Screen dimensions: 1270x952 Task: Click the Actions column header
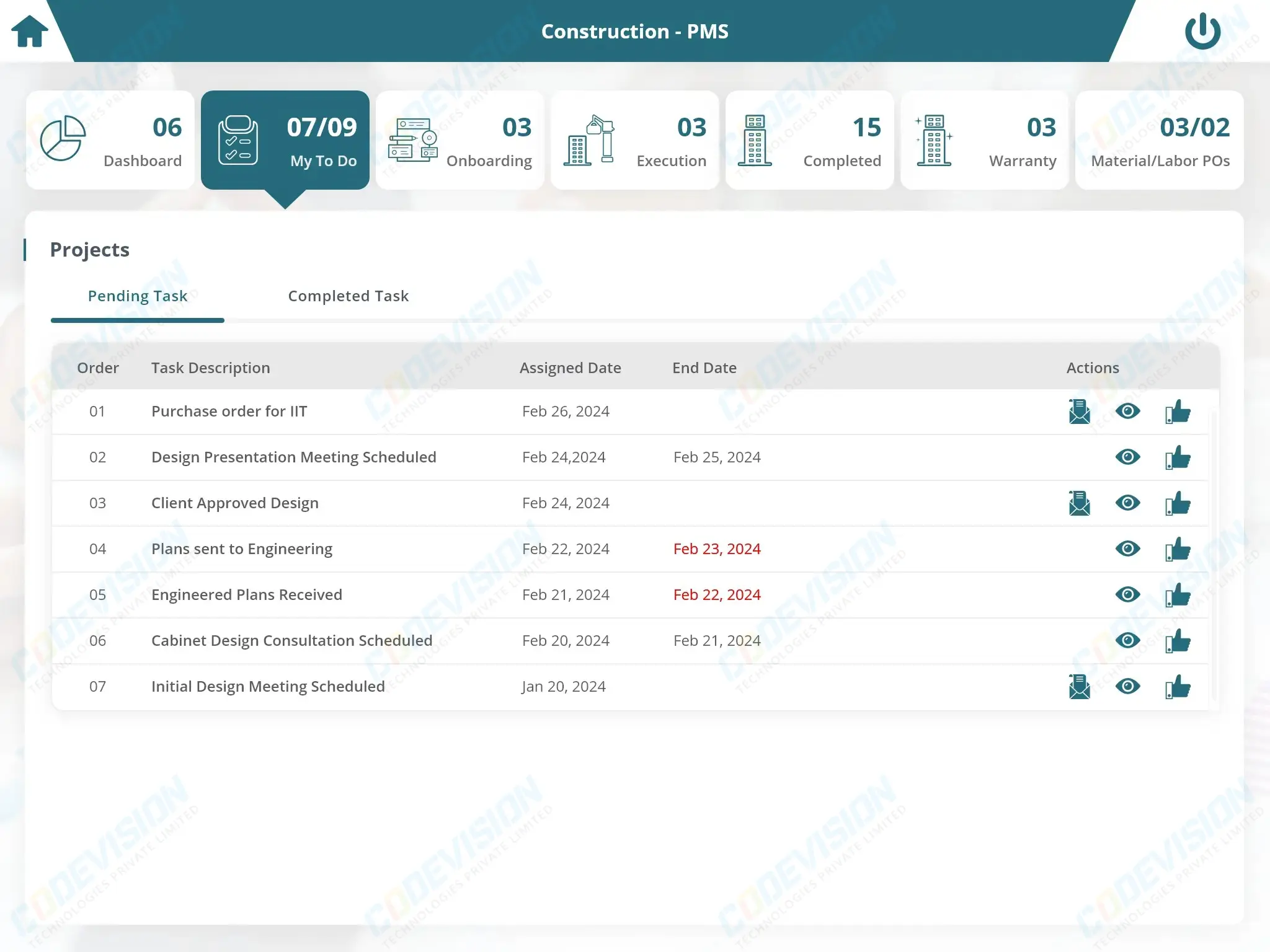click(1093, 368)
